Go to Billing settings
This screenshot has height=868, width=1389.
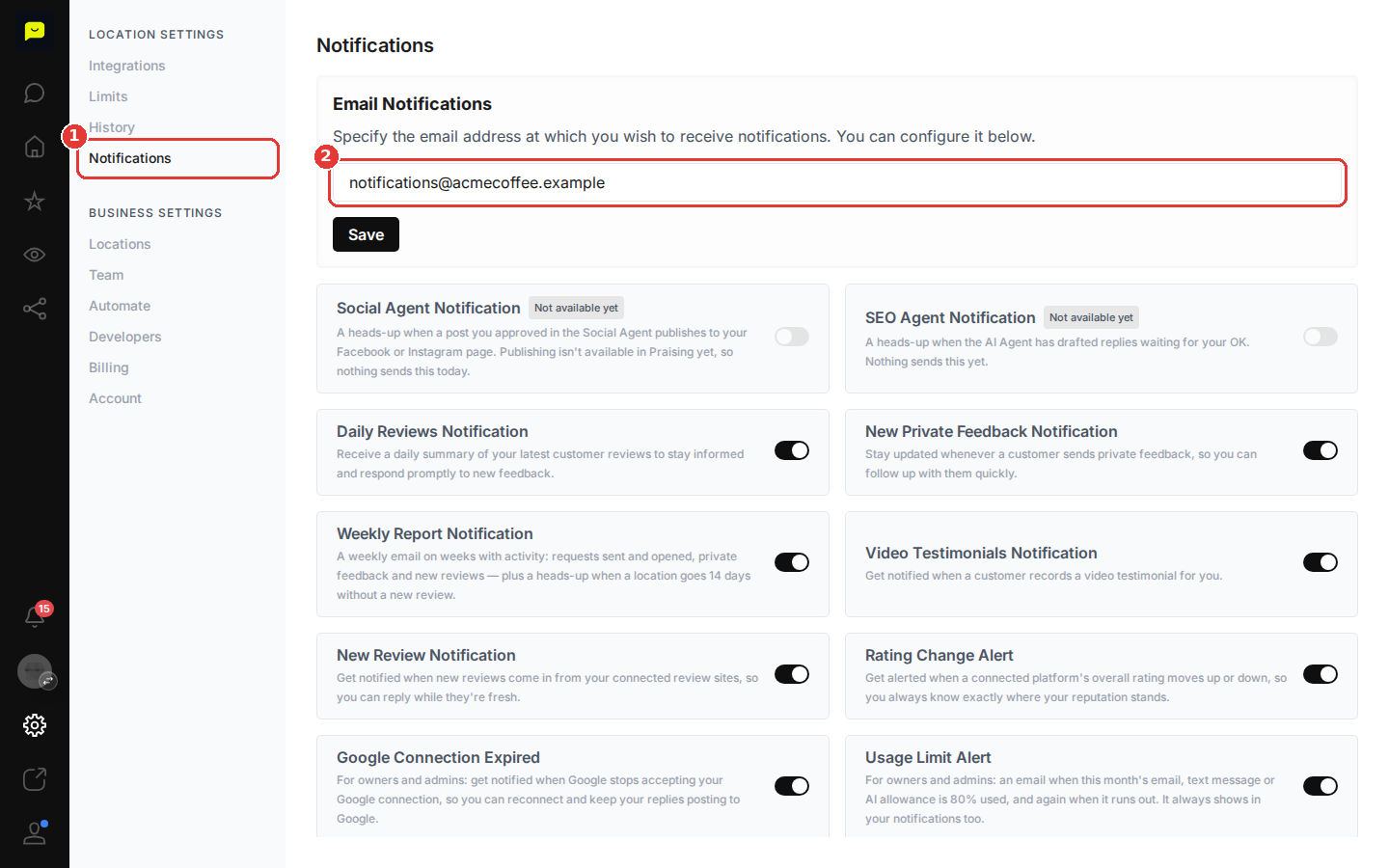(109, 367)
